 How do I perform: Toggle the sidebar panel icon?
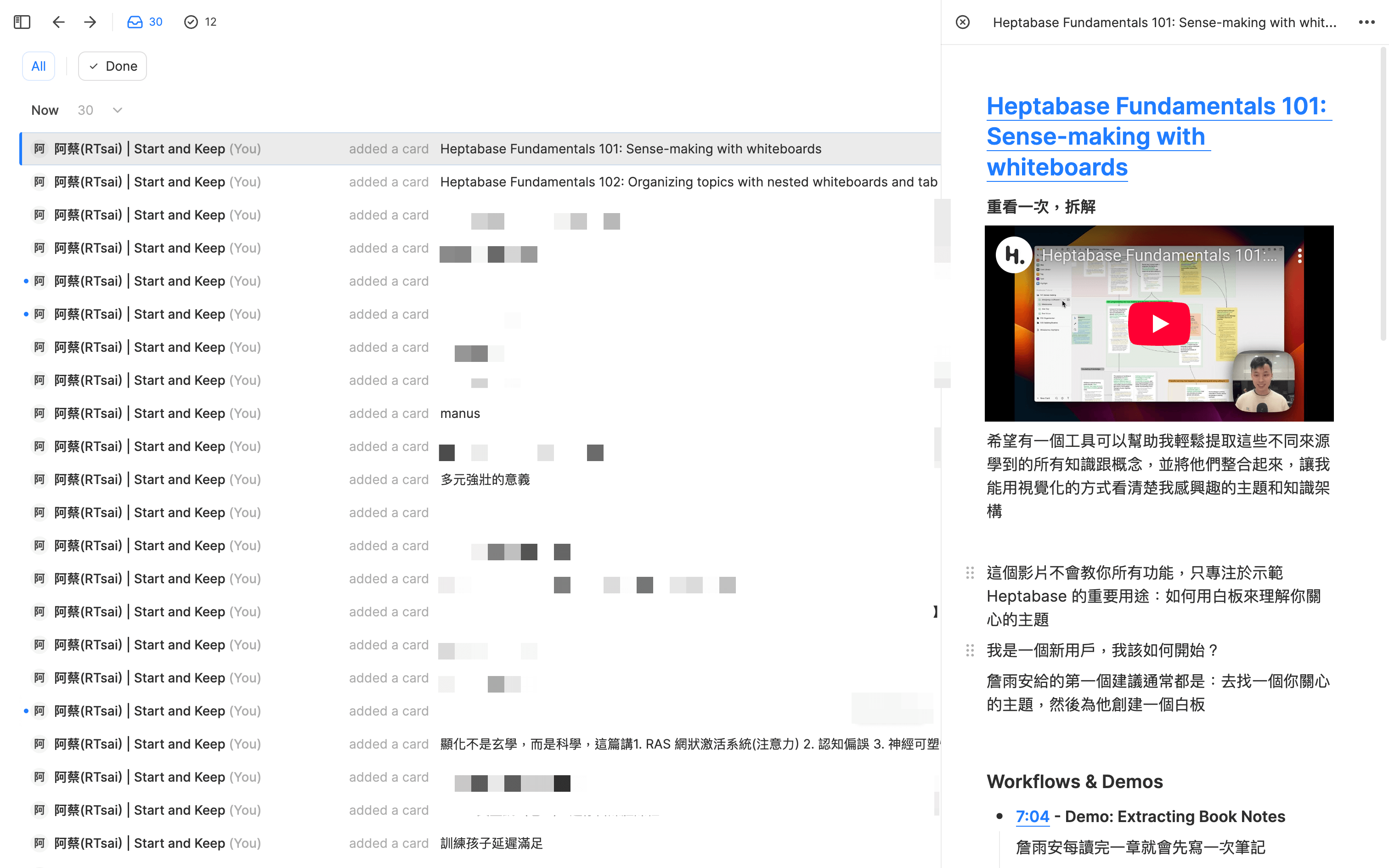click(x=22, y=22)
